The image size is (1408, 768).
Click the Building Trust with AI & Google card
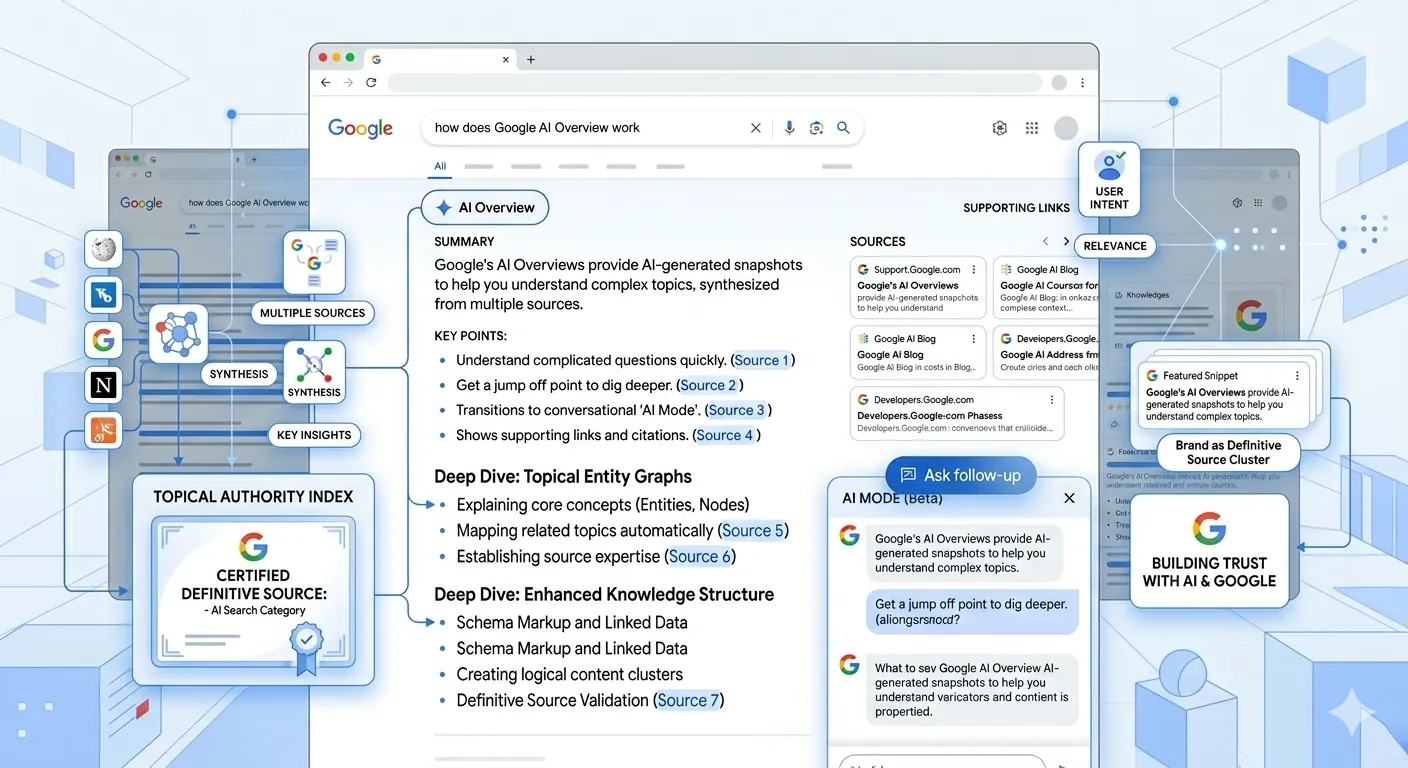coord(1209,550)
